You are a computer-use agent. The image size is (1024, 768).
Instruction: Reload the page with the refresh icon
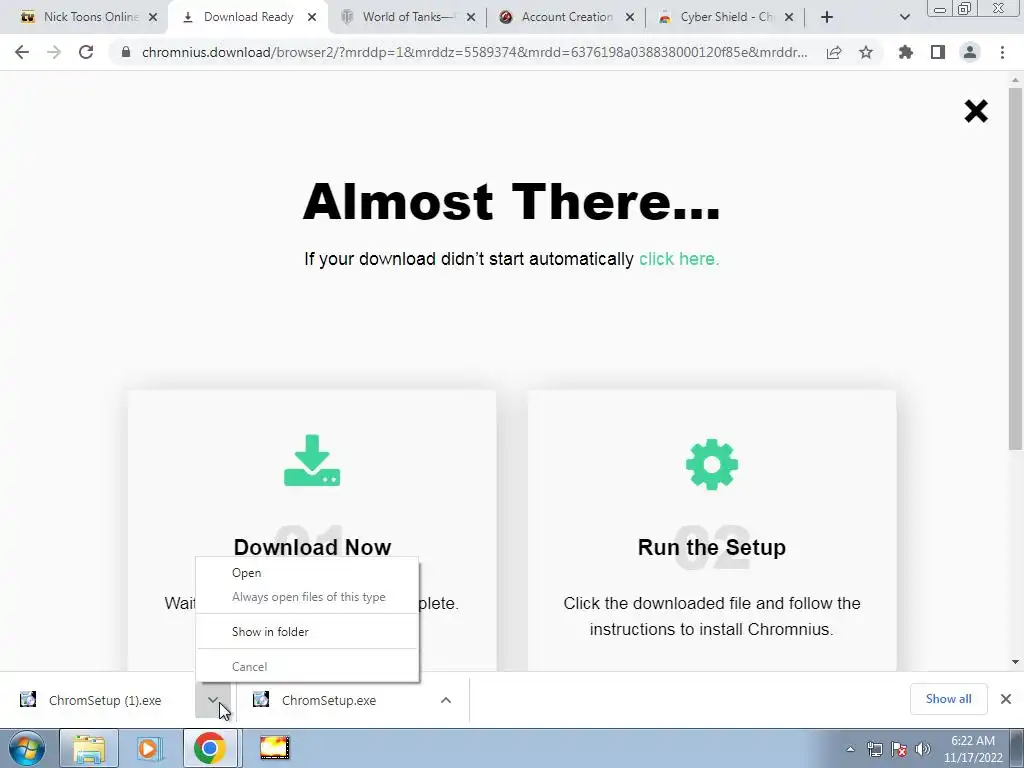pos(86,52)
